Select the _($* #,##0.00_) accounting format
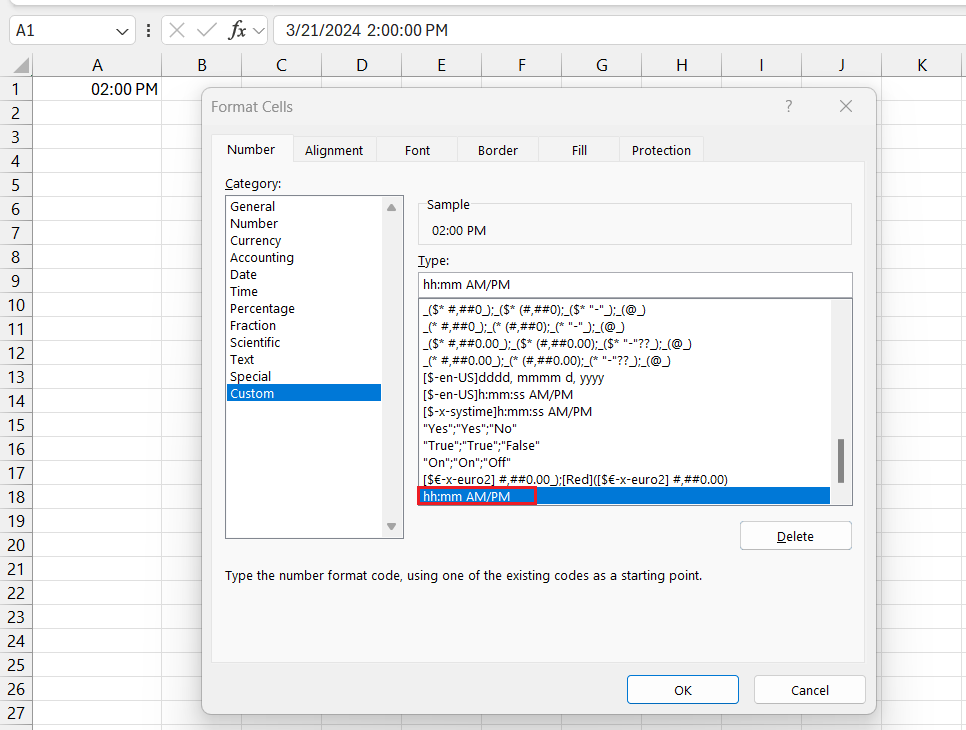This screenshot has height=730, width=966. [625, 344]
